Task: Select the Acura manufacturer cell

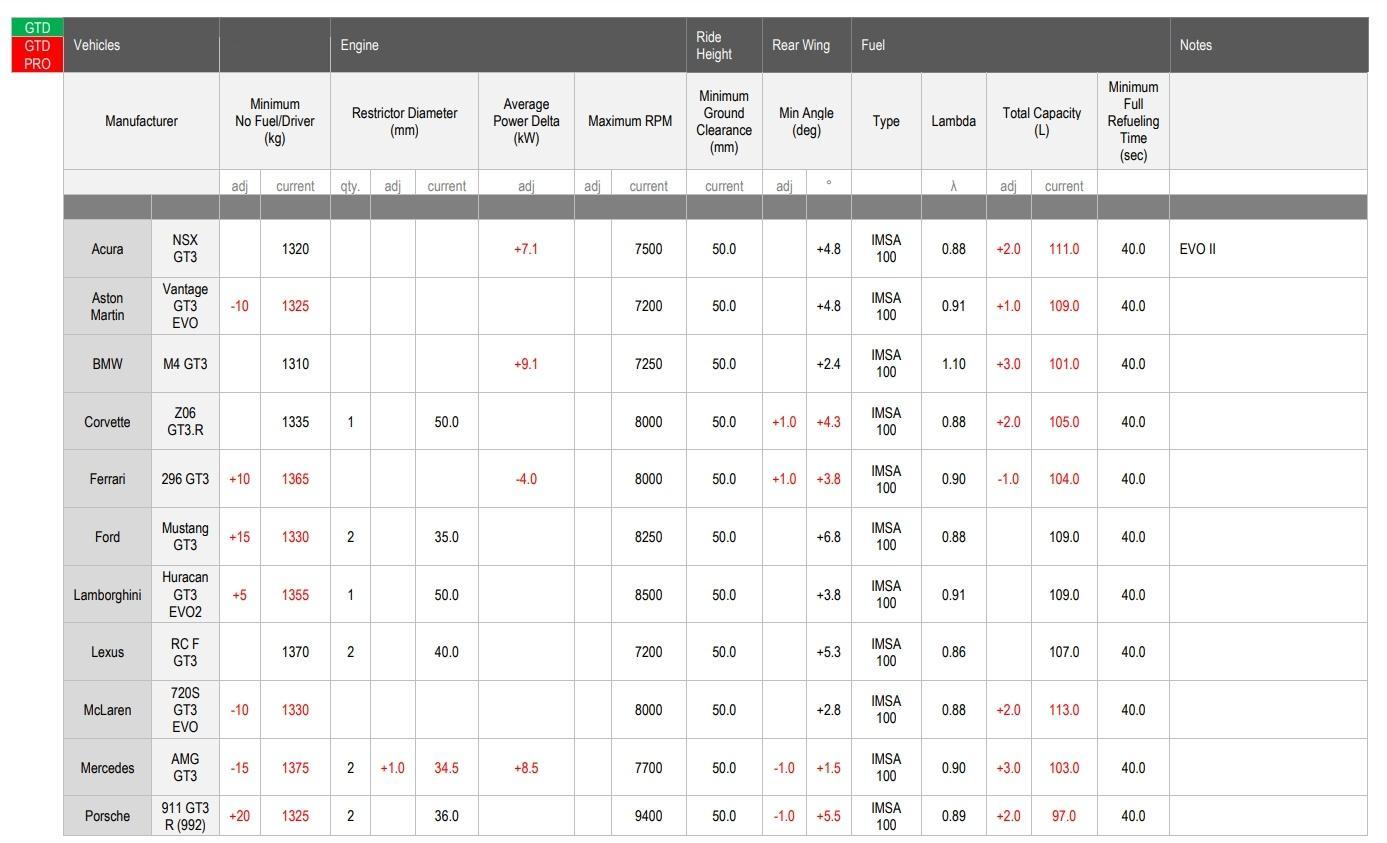Action: (x=107, y=249)
